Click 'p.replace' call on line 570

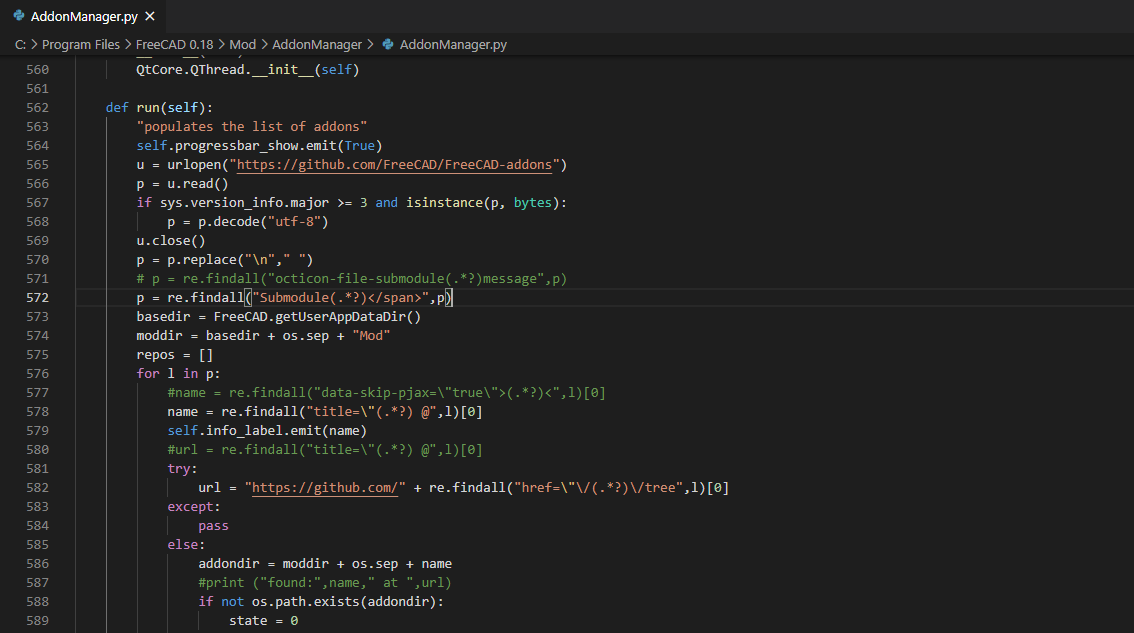pyautogui.click(x=241, y=260)
